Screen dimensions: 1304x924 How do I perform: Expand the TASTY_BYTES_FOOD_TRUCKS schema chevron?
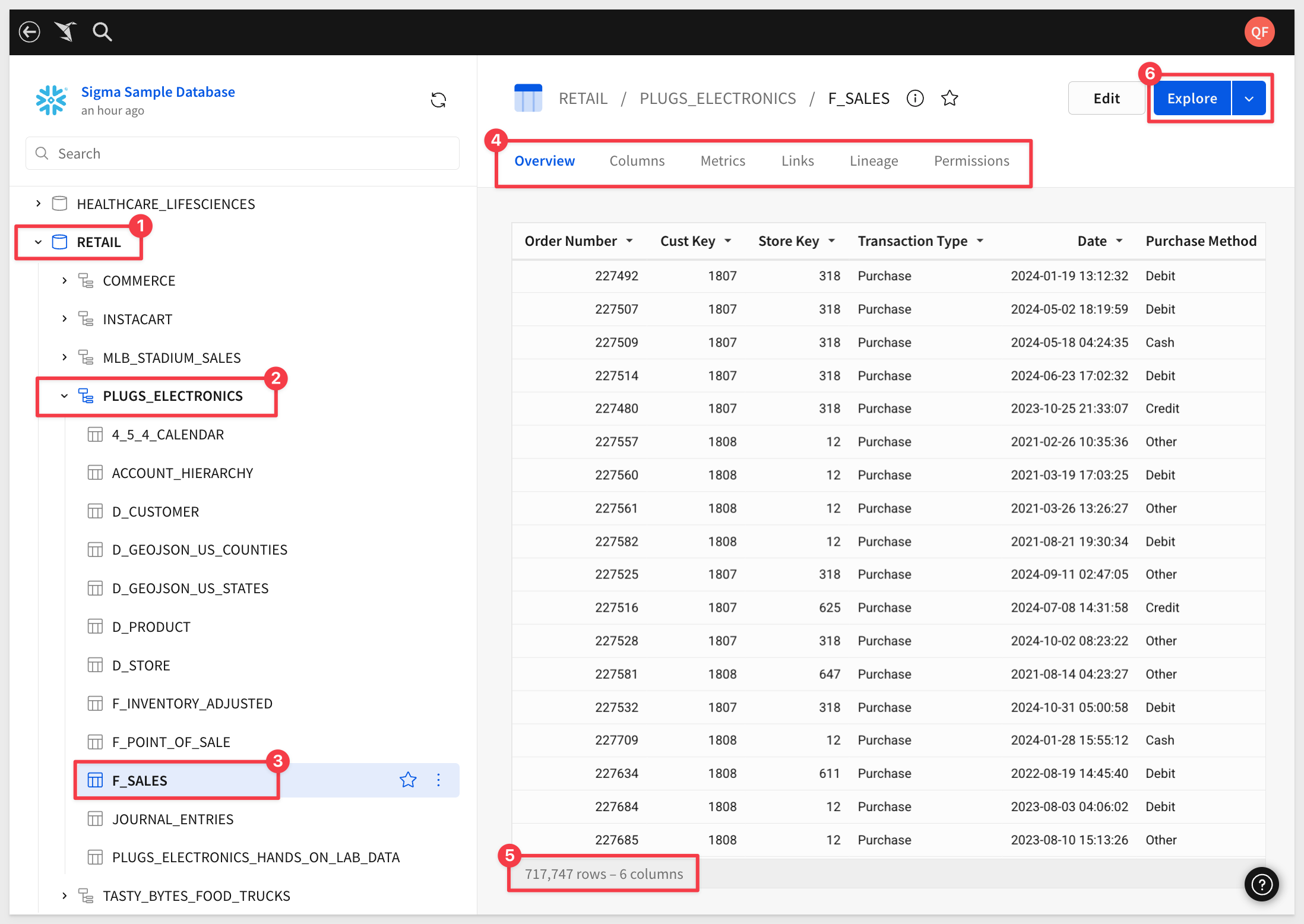[x=65, y=895]
